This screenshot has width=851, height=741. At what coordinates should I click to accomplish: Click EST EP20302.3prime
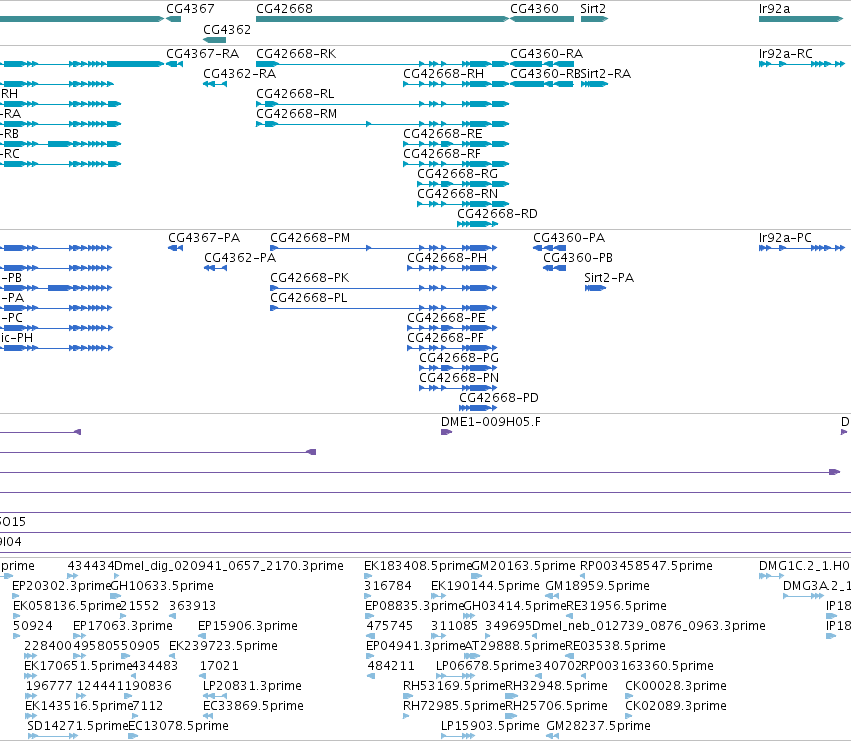(16, 596)
